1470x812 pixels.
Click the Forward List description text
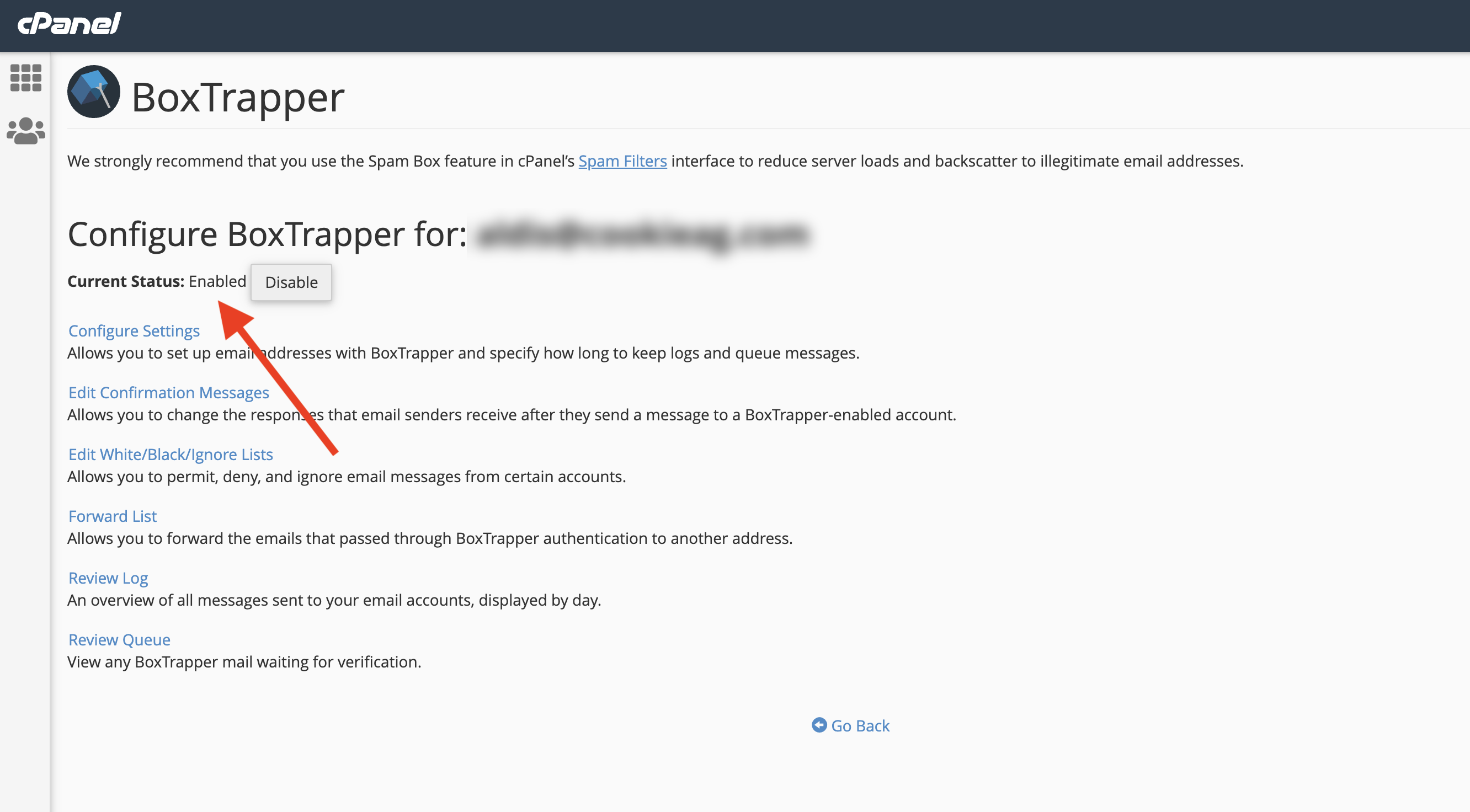point(430,537)
